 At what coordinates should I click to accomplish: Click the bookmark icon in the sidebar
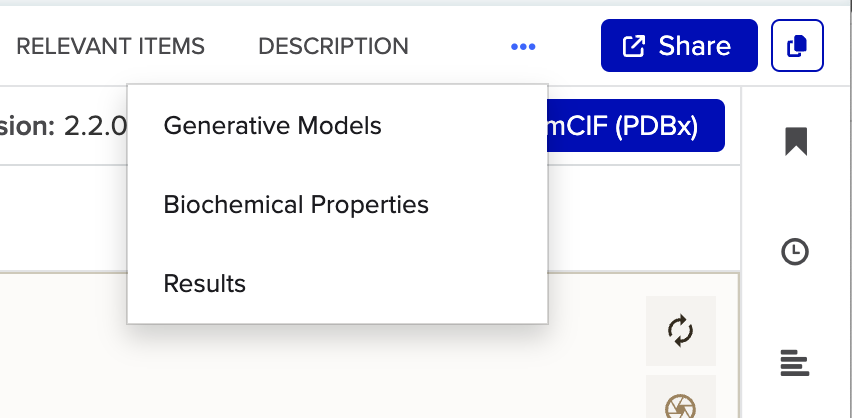(796, 141)
